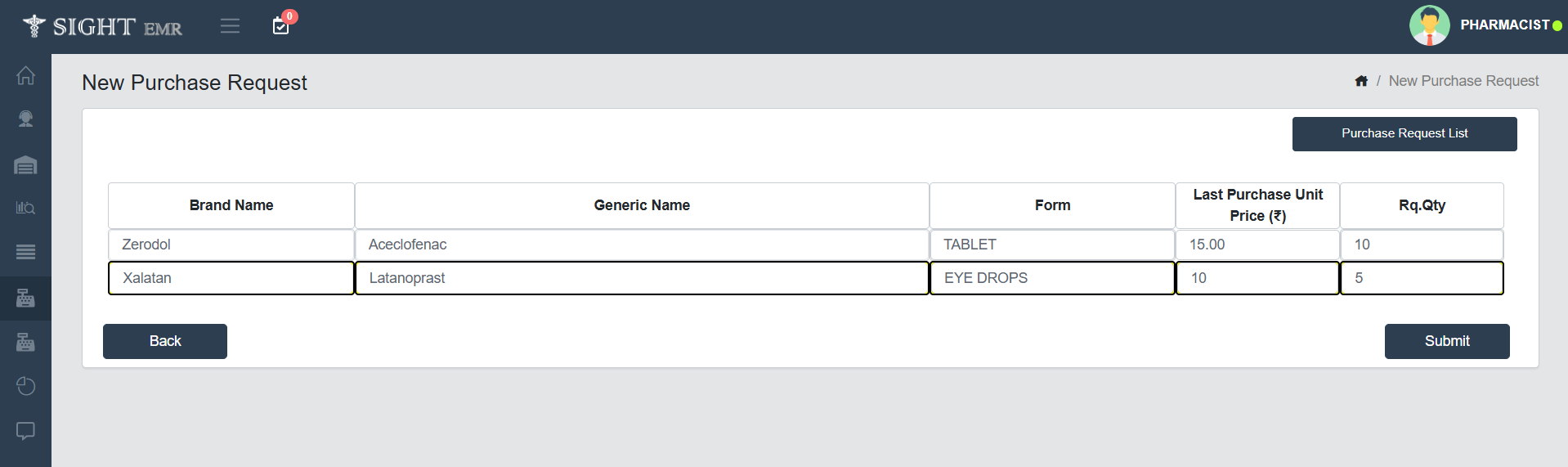Select the Xalatan brand name field
This screenshot has width=1568, height=467.
tap(231, 278)
